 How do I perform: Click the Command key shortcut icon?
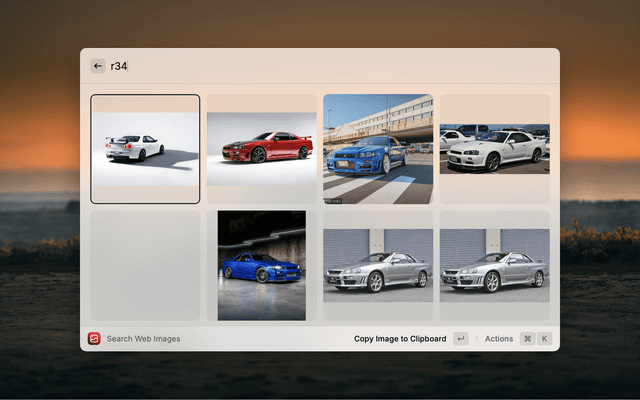point(527,339)
